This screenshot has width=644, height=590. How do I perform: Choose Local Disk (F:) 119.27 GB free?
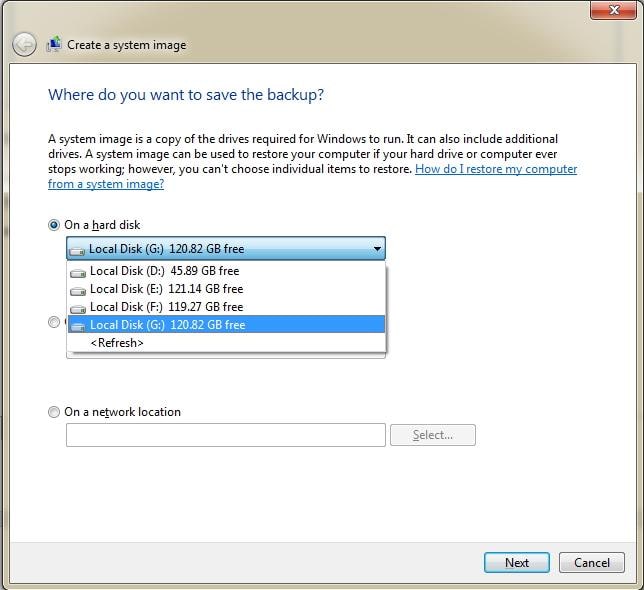[226, 307]
